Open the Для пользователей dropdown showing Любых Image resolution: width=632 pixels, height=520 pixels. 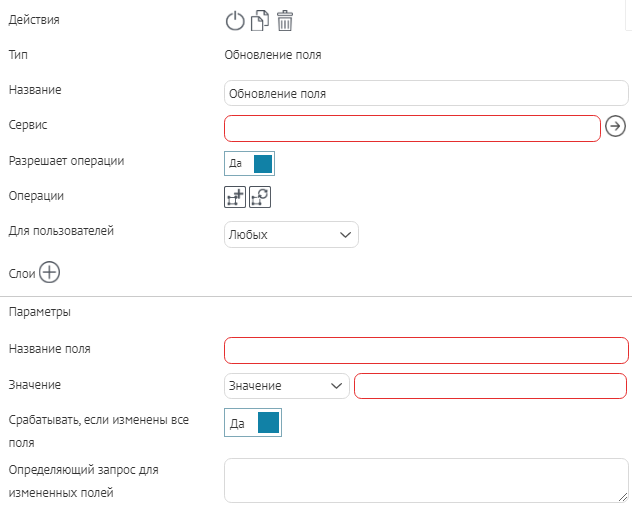tap(291, 235)
